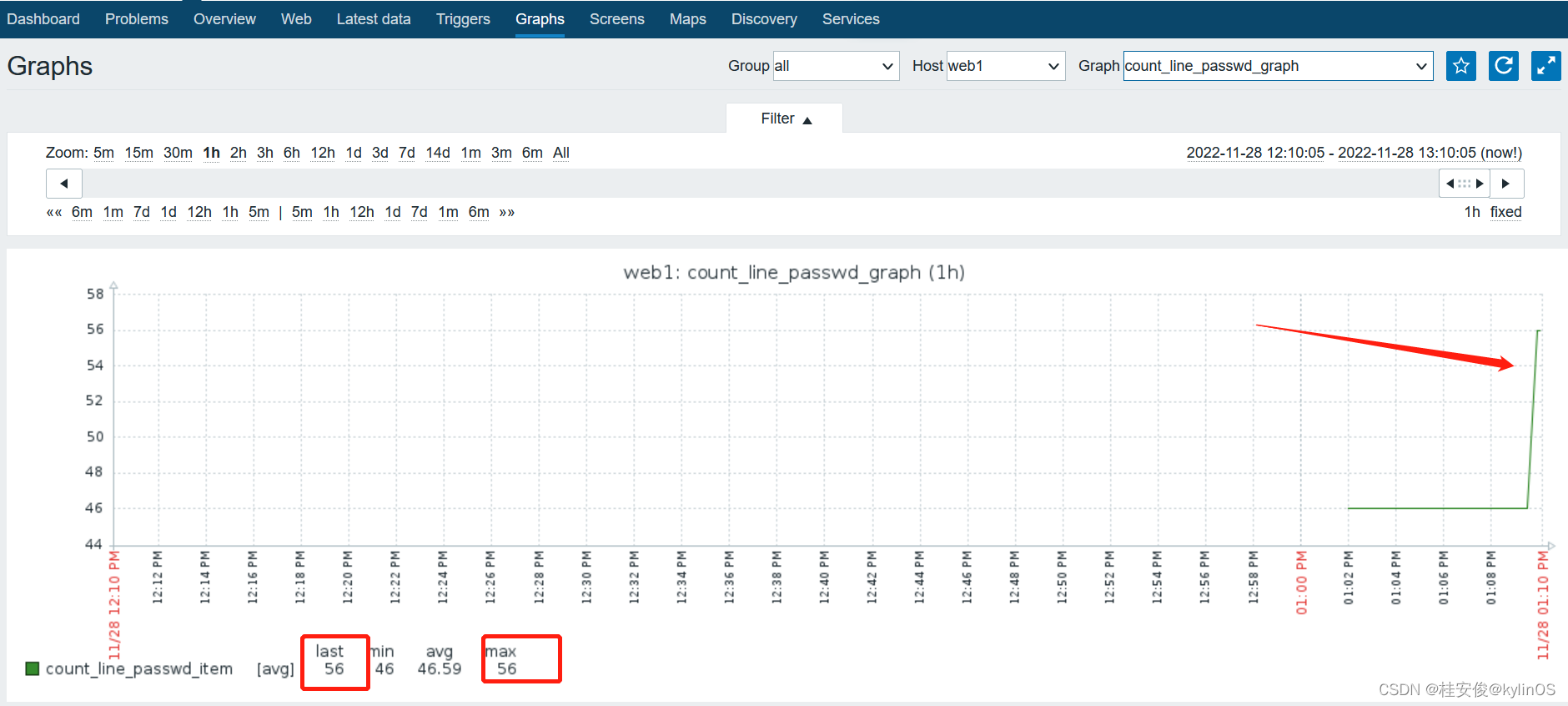Click the empty time scrollbar track
The image size is (1568, 706).
click(x=759, y=184)
